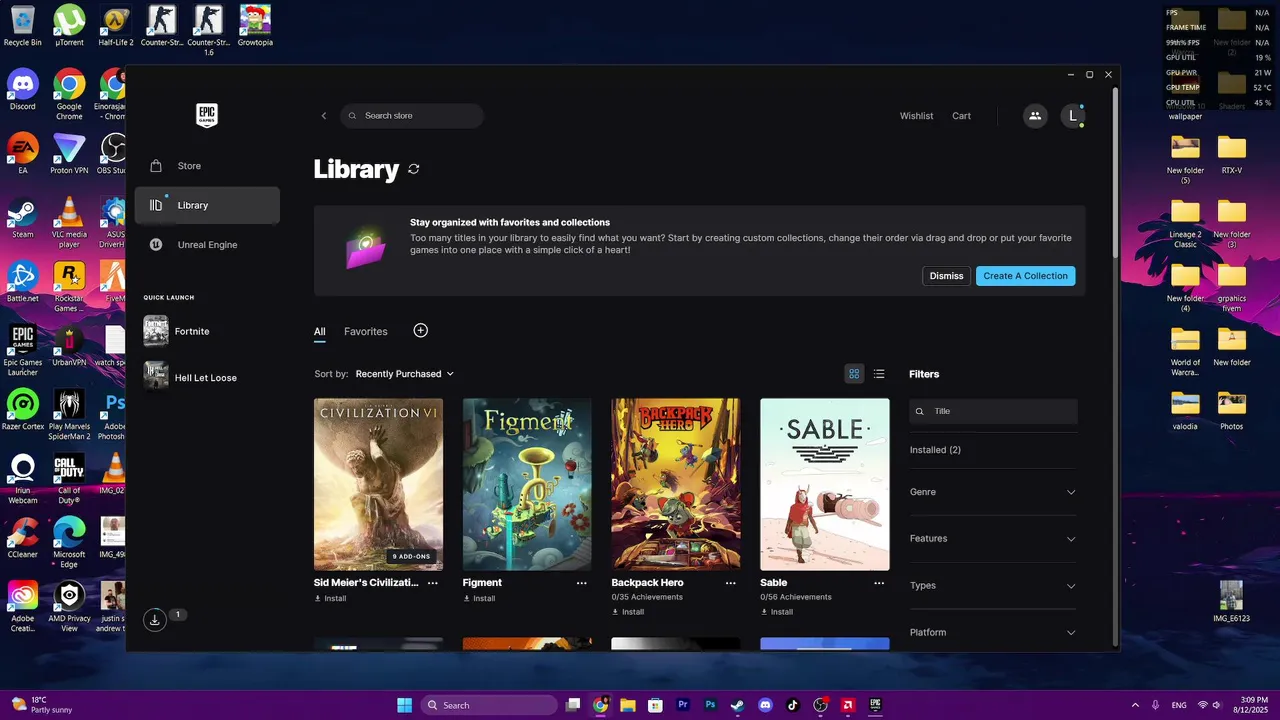The image size is (1280, 720).
Task: Show hidden tray icons chevron
Action: click(x=1135, y=705)
